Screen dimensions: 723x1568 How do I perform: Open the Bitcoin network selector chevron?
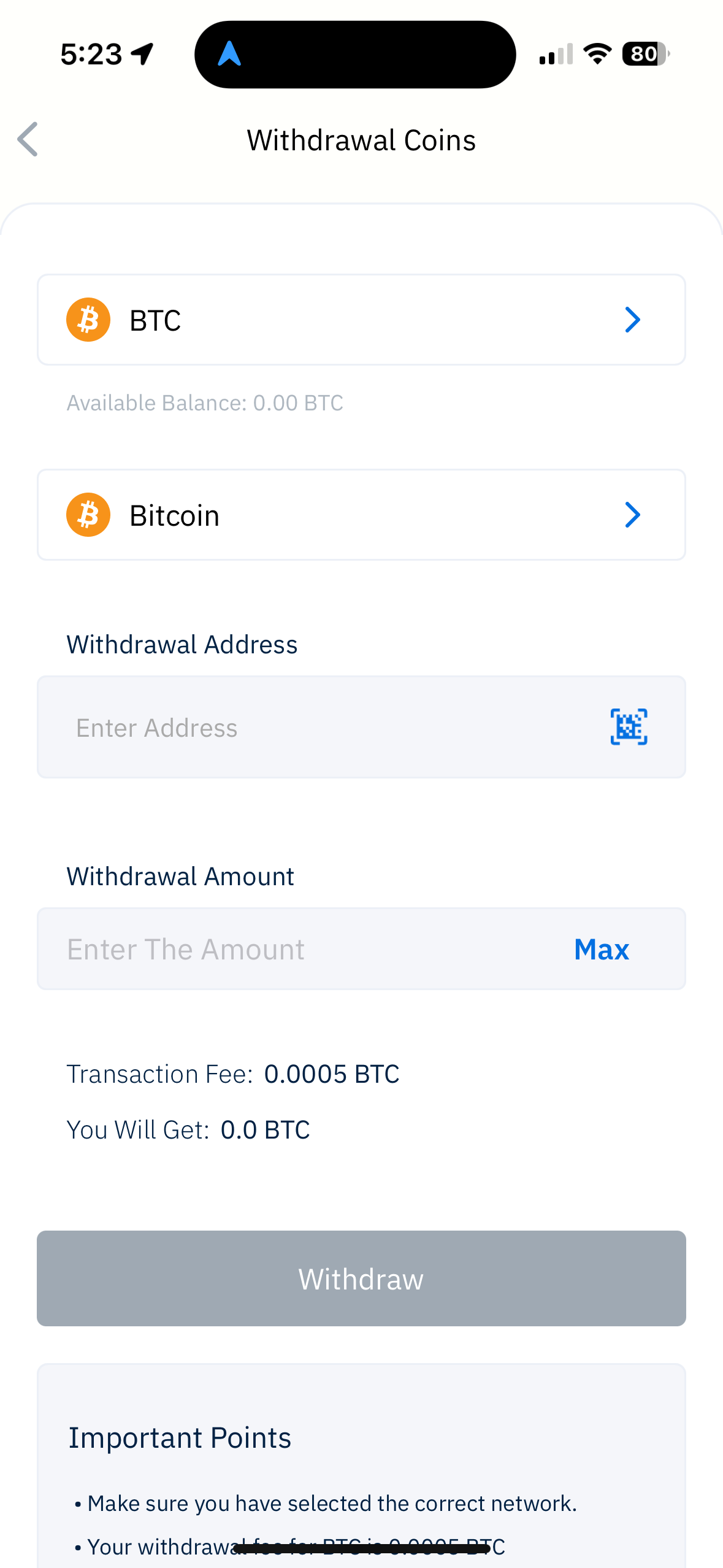(632, 515)
